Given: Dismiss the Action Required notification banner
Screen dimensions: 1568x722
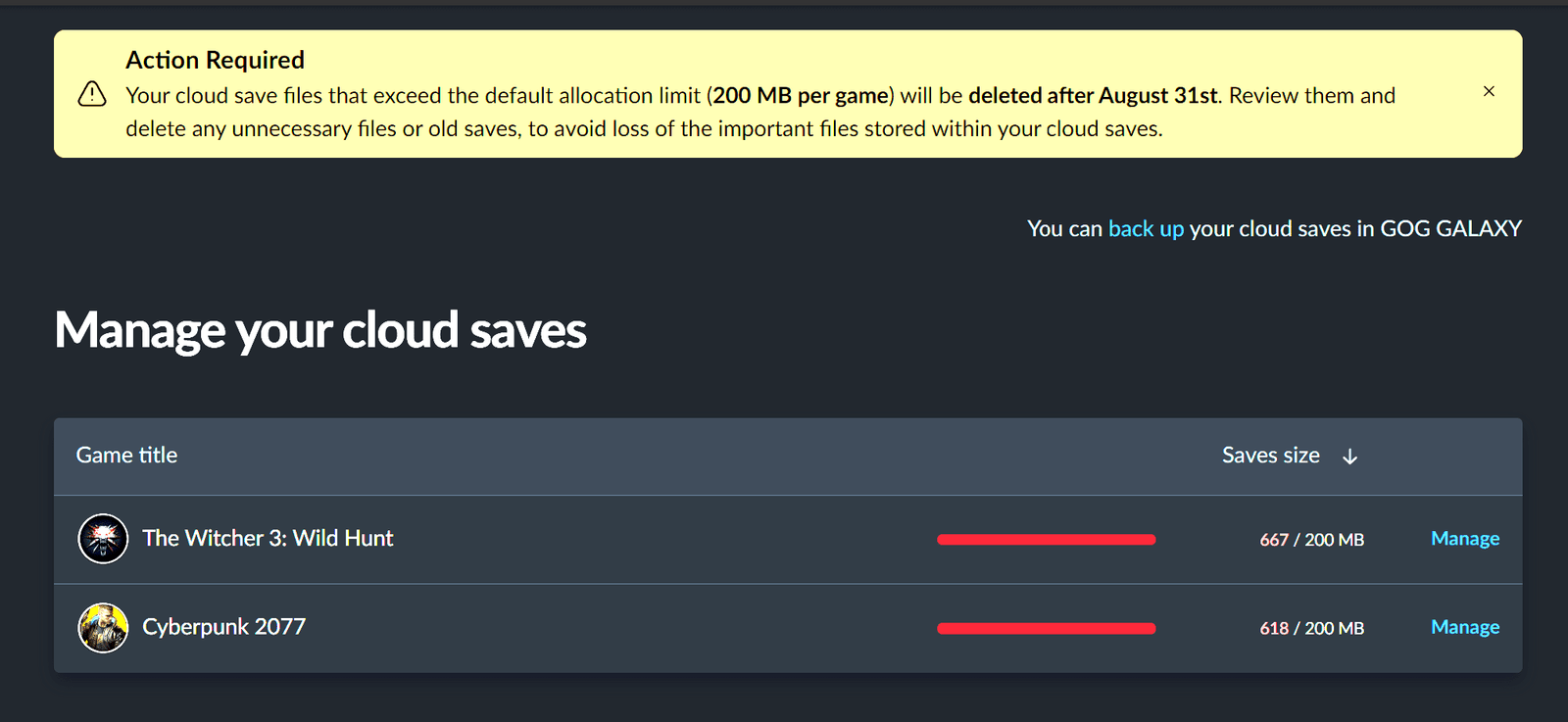Looking at the screenshot, I should [1489, 91].
